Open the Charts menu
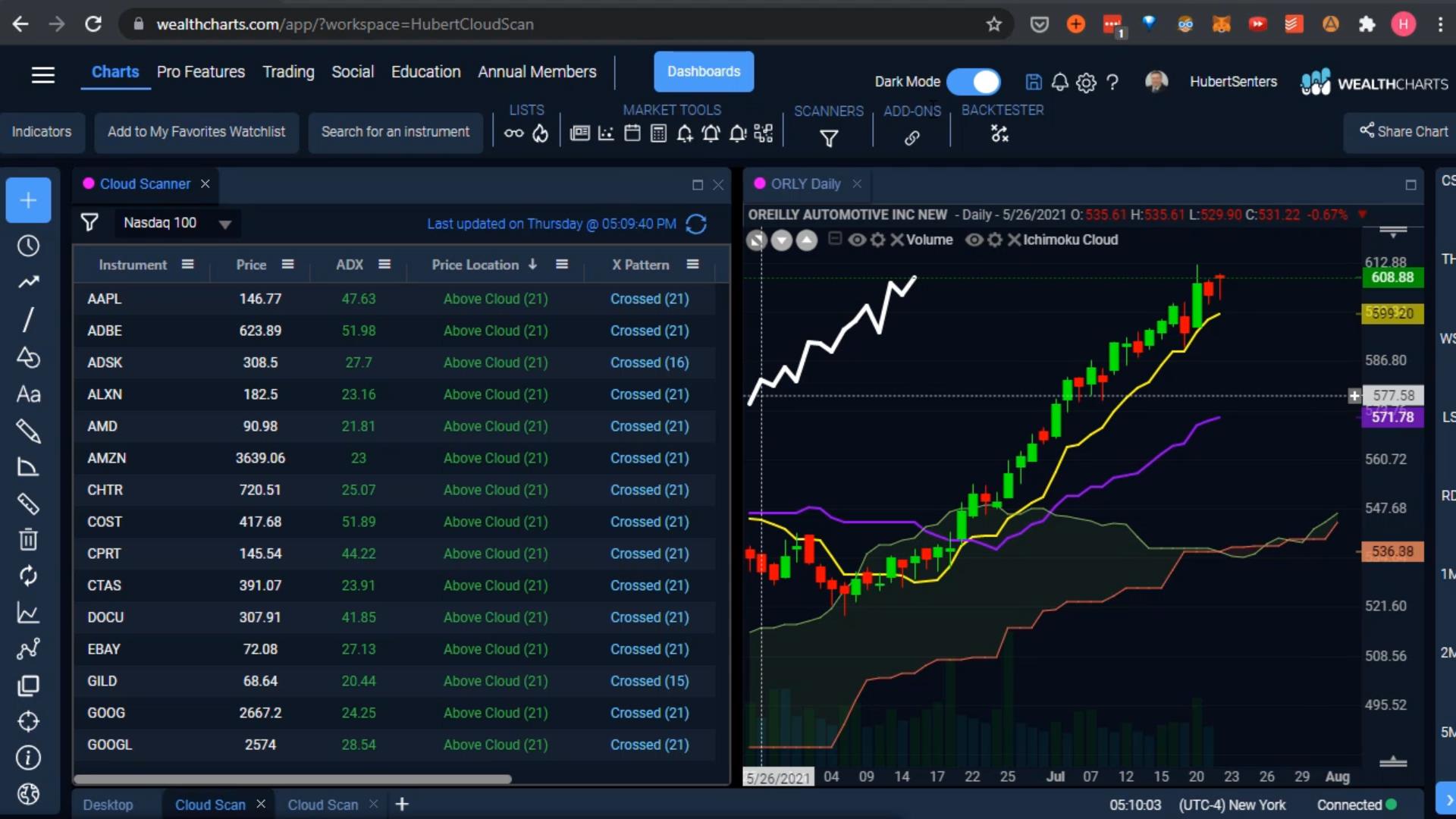Image resolution: width=1456 pixels, height=819 pixels. [115, 72]
